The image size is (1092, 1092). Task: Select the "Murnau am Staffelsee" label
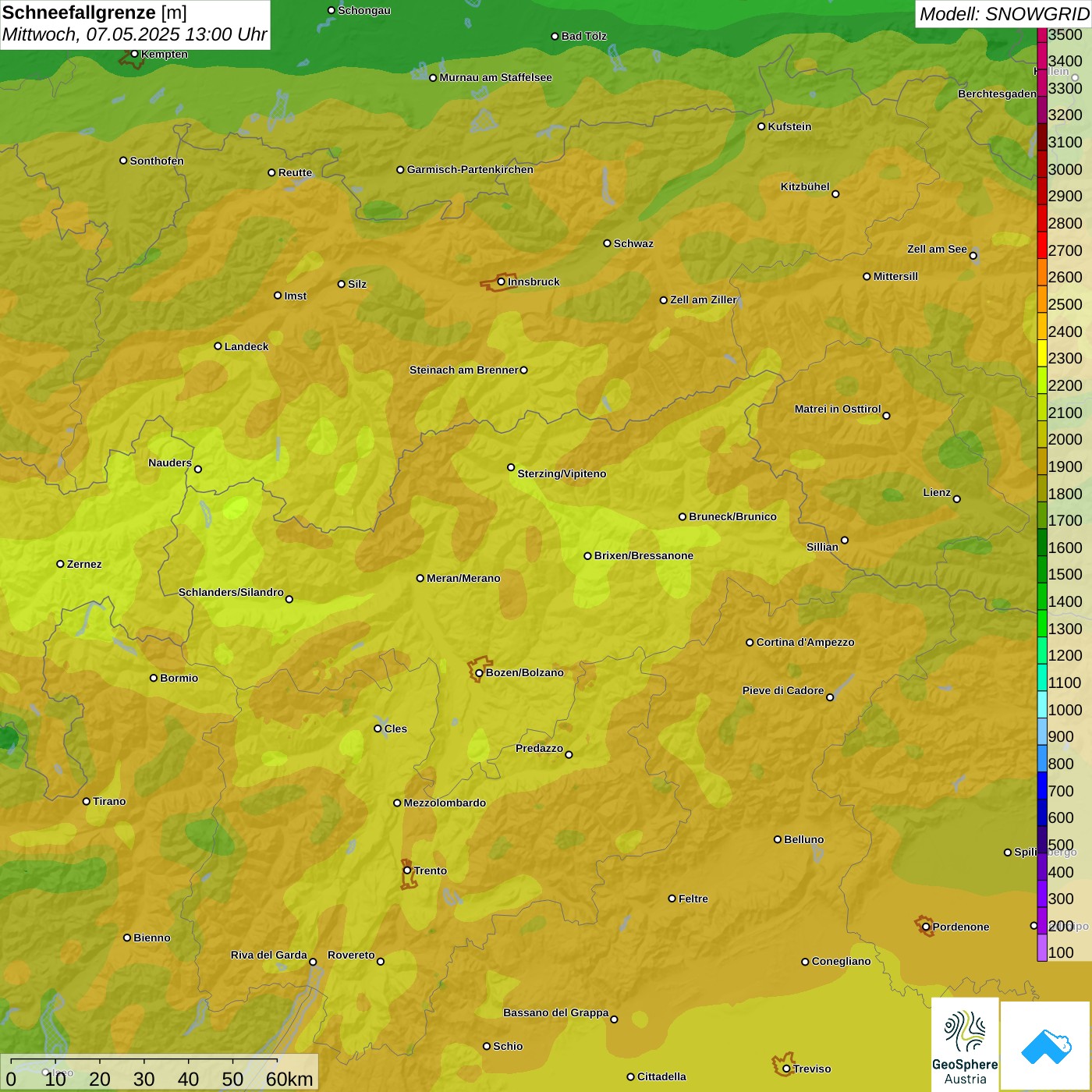[496, 77]
